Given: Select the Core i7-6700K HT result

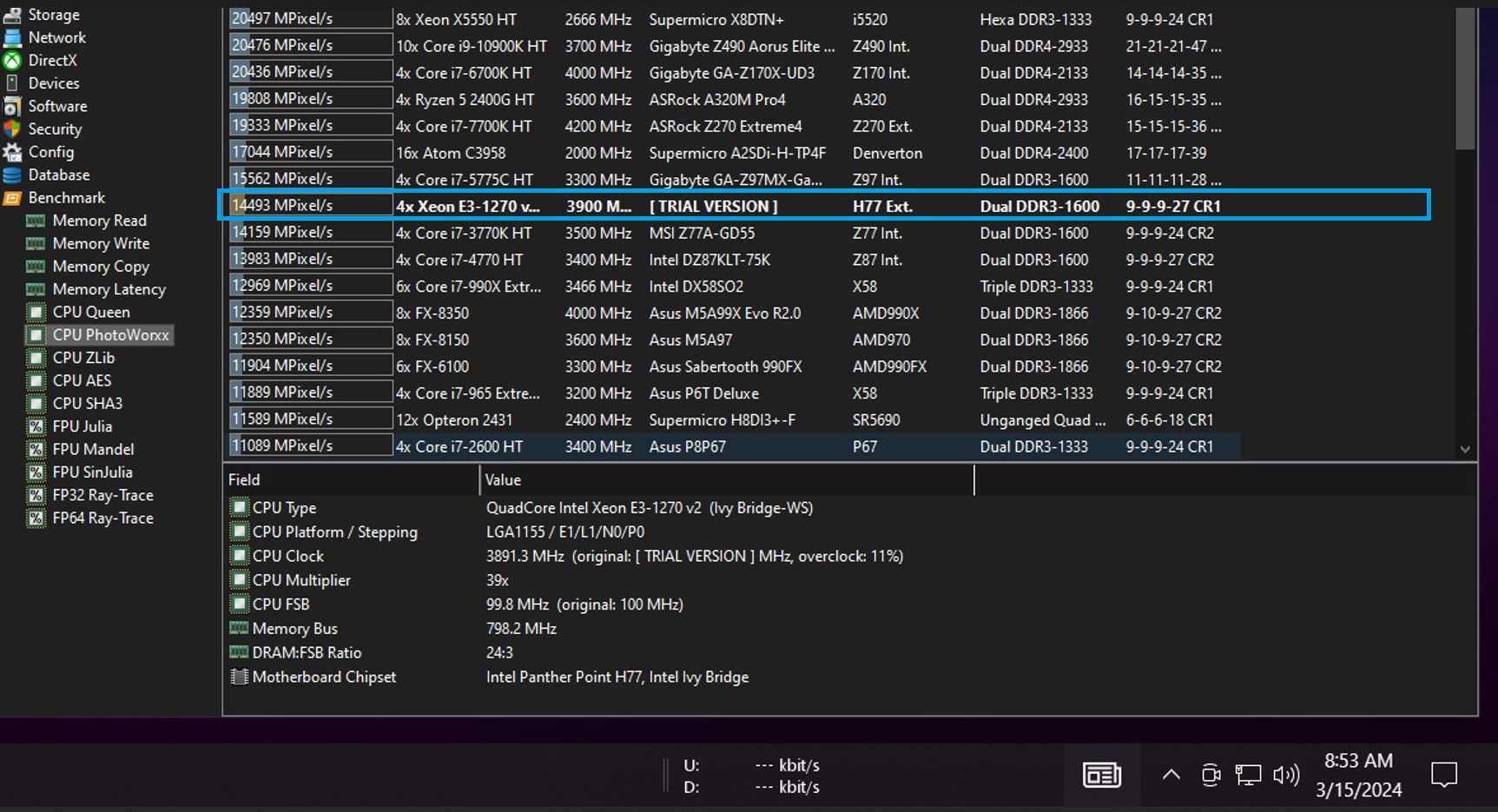Looking at the screenshot, I should 734,73.
